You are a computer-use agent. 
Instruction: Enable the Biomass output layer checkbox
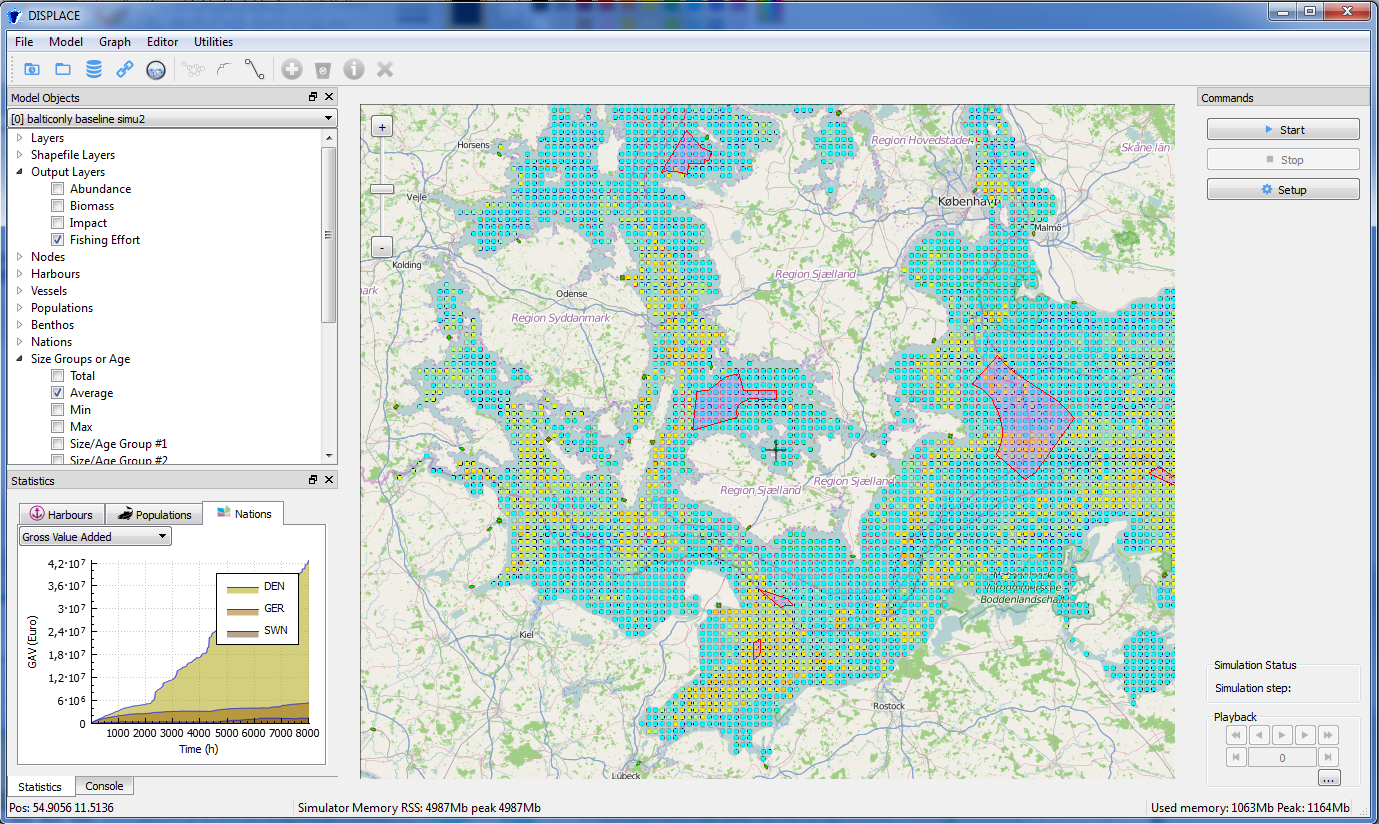pyautogui.click(x=58, y=206)
